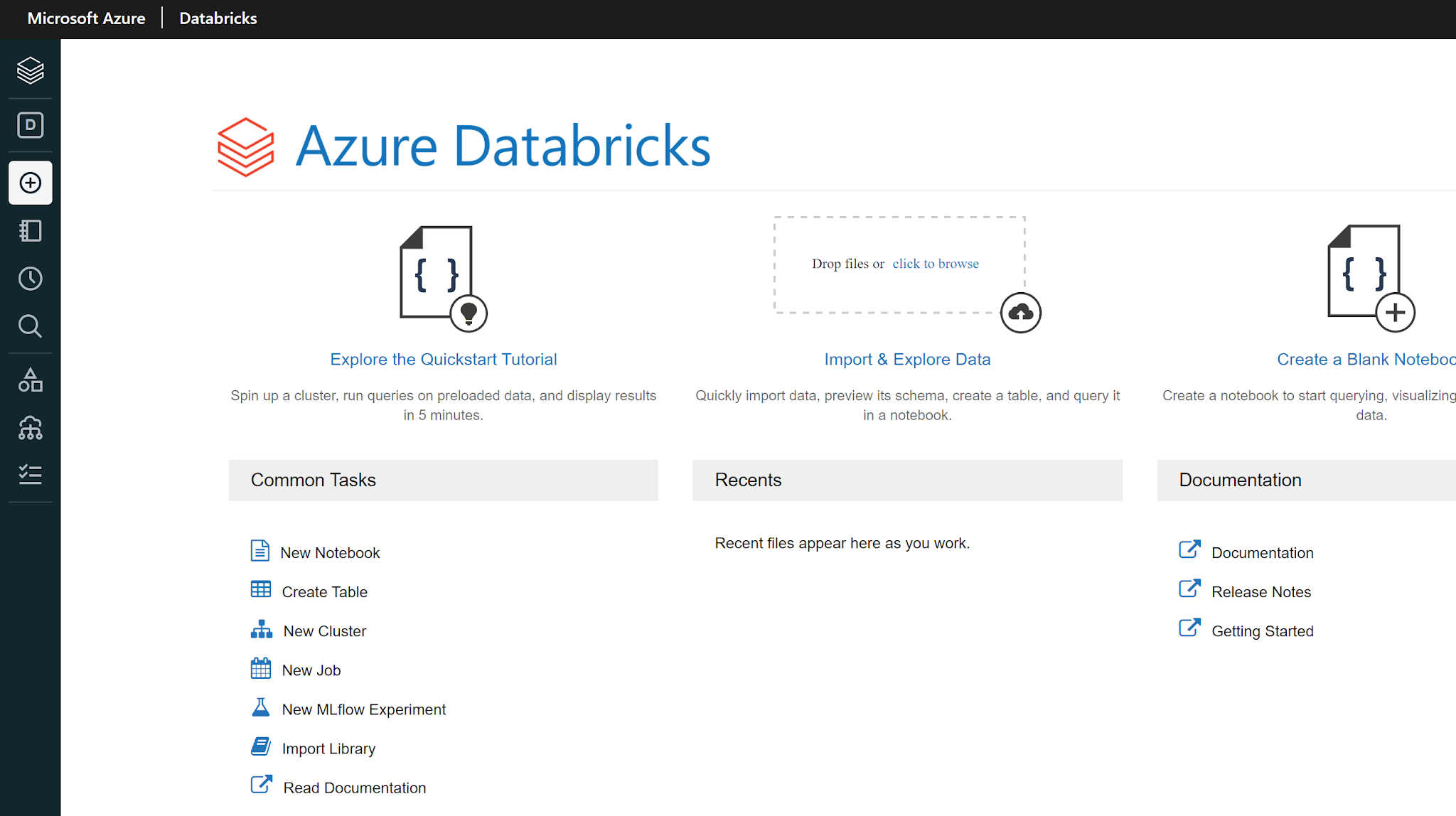Screen dimensions: 1456x816
Task: Open Create a Blank Notebook link
Action: point(1366,360)
